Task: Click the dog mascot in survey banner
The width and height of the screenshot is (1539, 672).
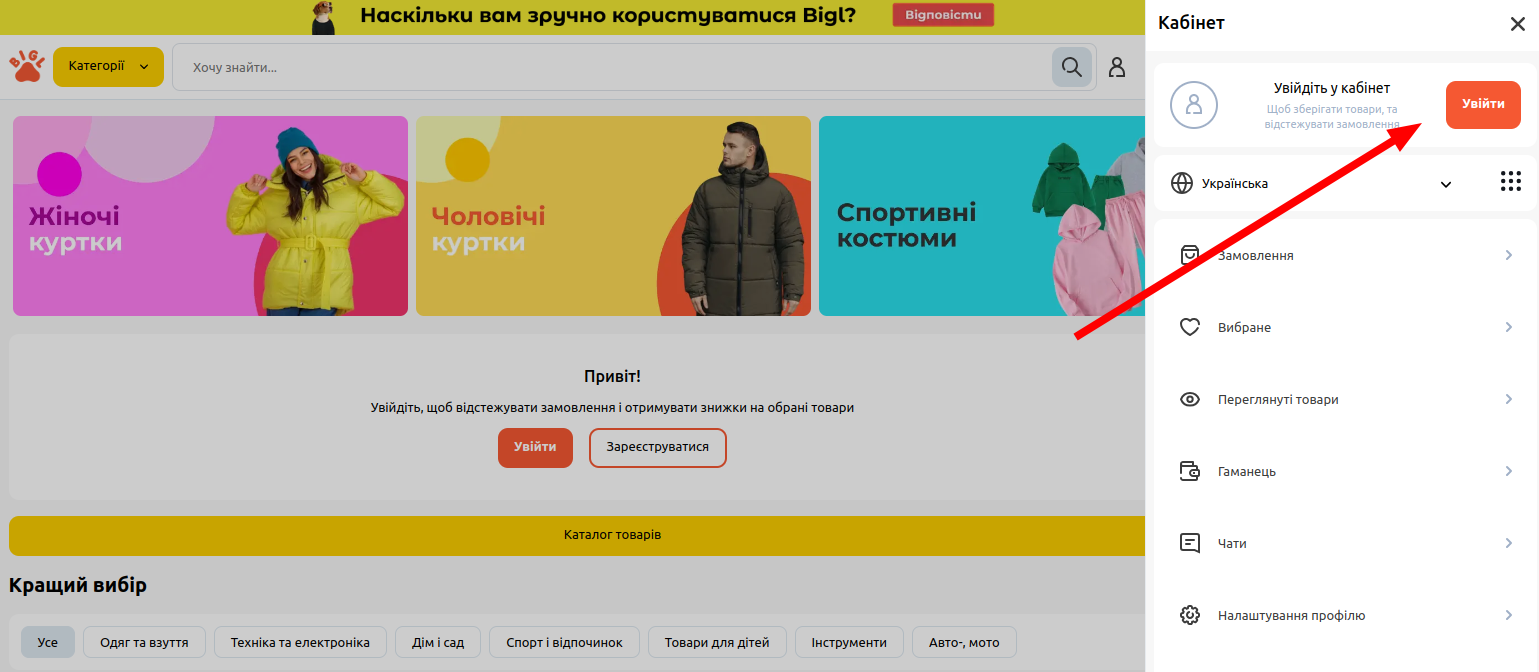Action: tap(323, 17)
